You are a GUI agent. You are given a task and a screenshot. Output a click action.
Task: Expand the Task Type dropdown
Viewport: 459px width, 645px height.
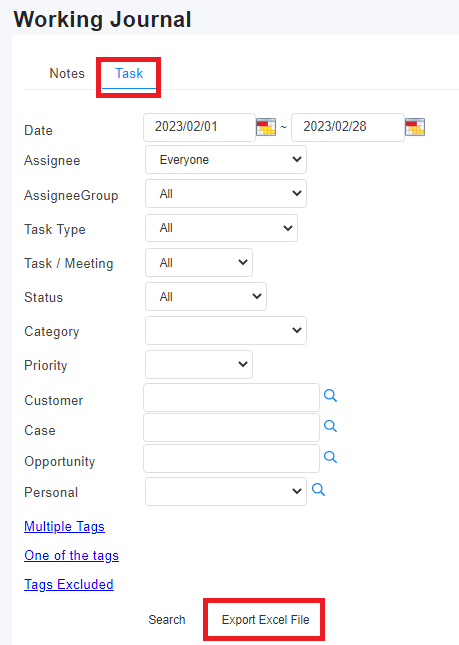(221, 228)
